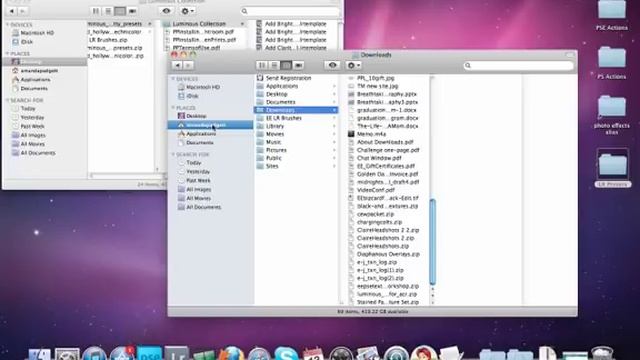The width and height of the screenshot is (640, 360).
Task: Open Applications in Downloads window sidebar
Action: pyautogui.click(x=200, y=134)
